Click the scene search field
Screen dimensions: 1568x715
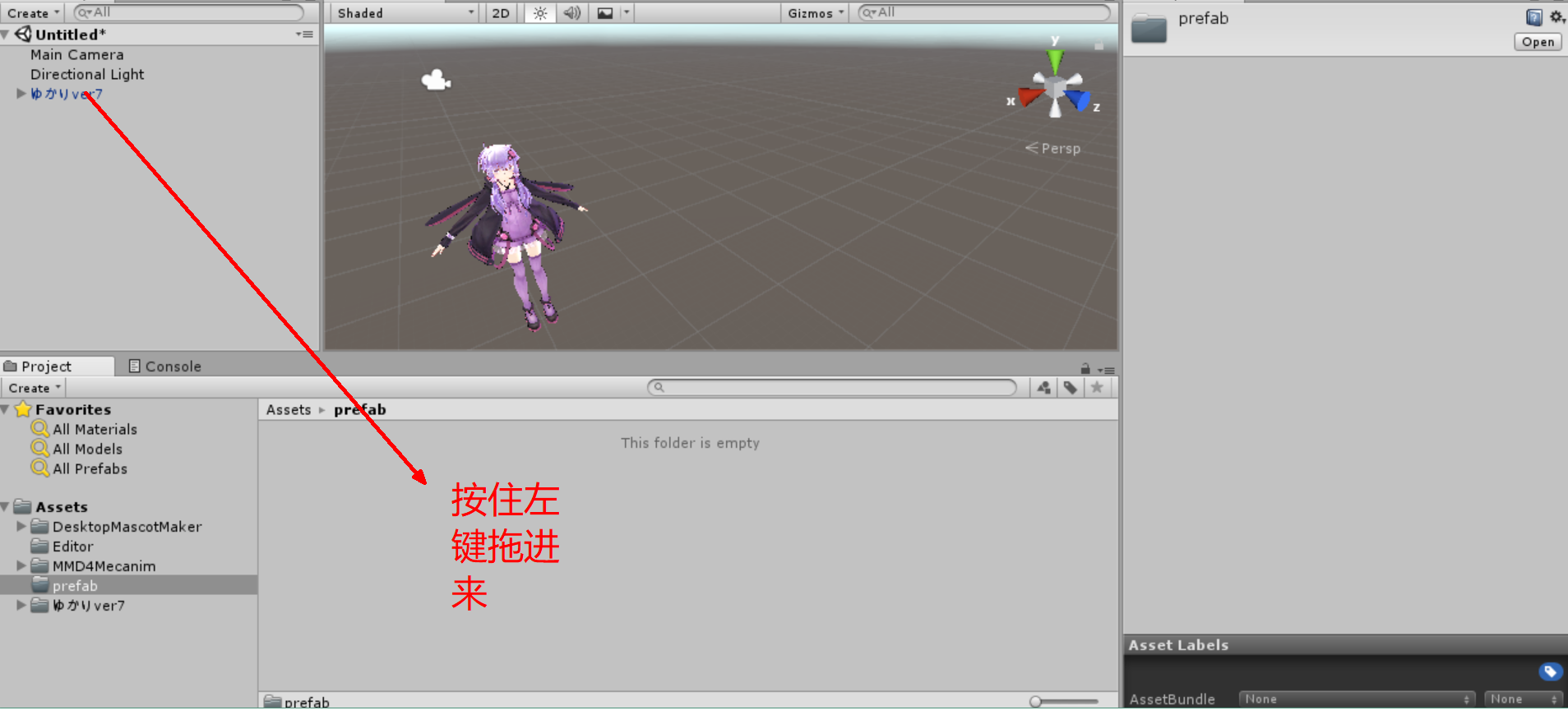(x=984, y=12)
